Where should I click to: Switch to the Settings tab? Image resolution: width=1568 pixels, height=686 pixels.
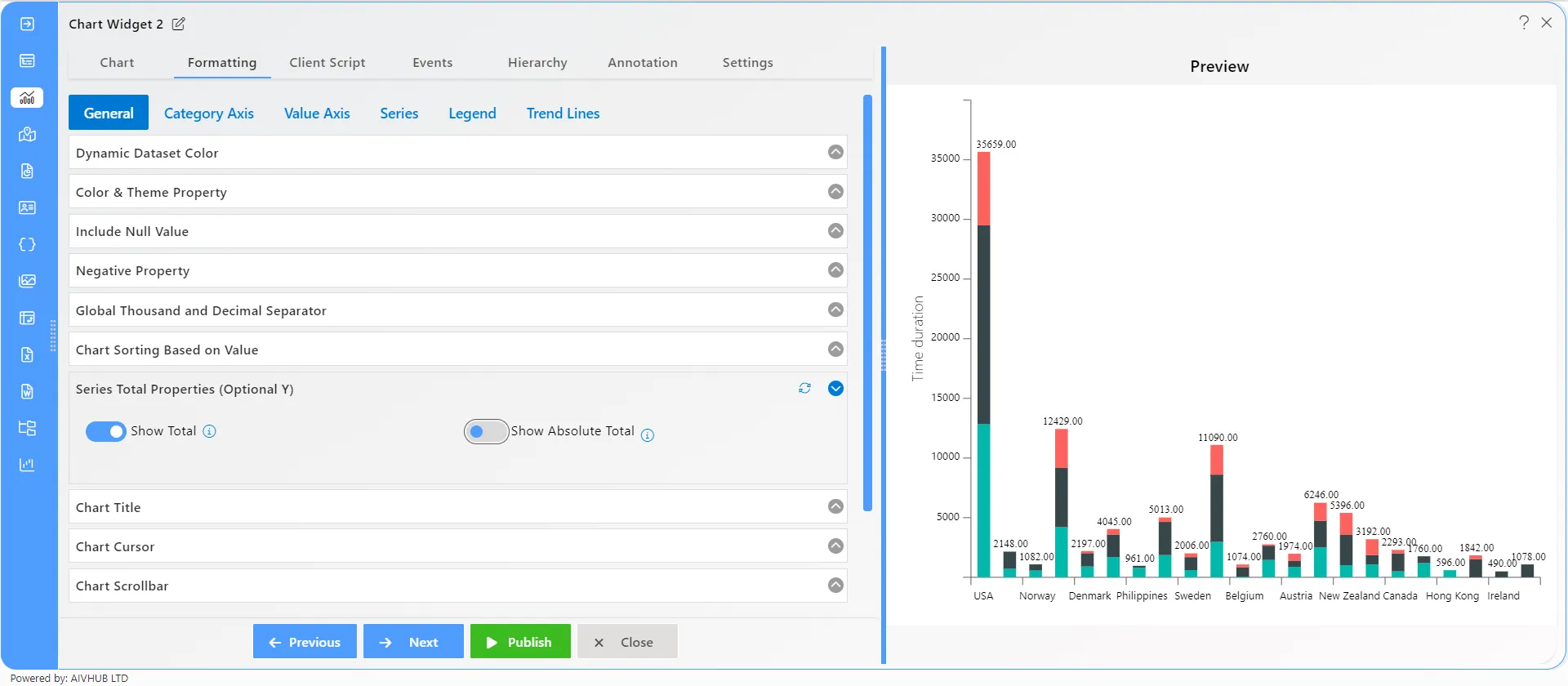[748, 62]
